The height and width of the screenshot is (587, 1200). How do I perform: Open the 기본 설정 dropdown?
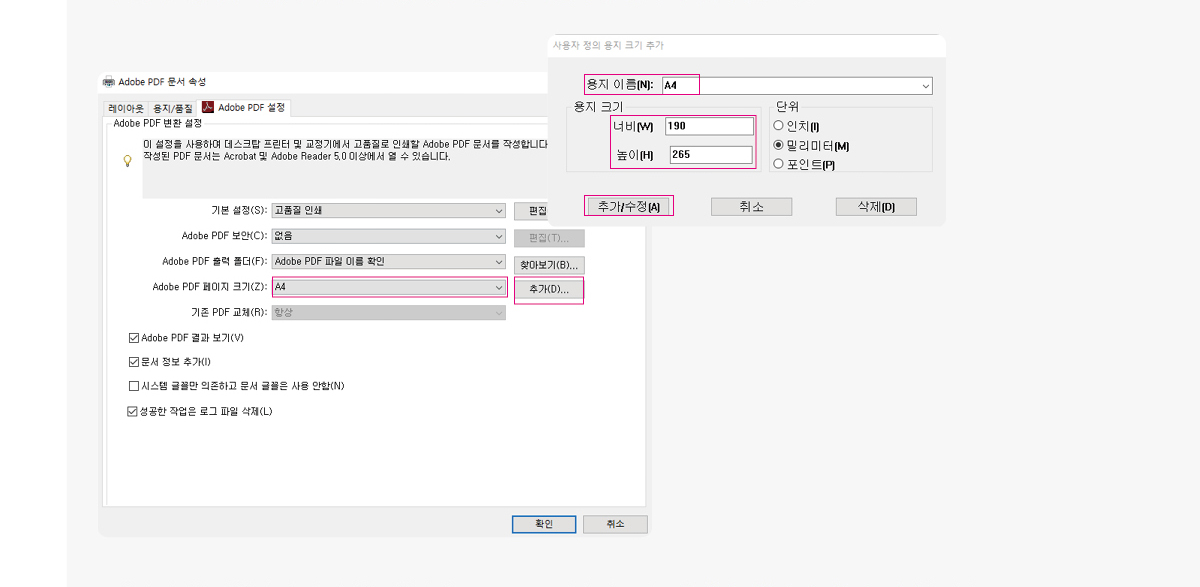click(x=388, y=211)
